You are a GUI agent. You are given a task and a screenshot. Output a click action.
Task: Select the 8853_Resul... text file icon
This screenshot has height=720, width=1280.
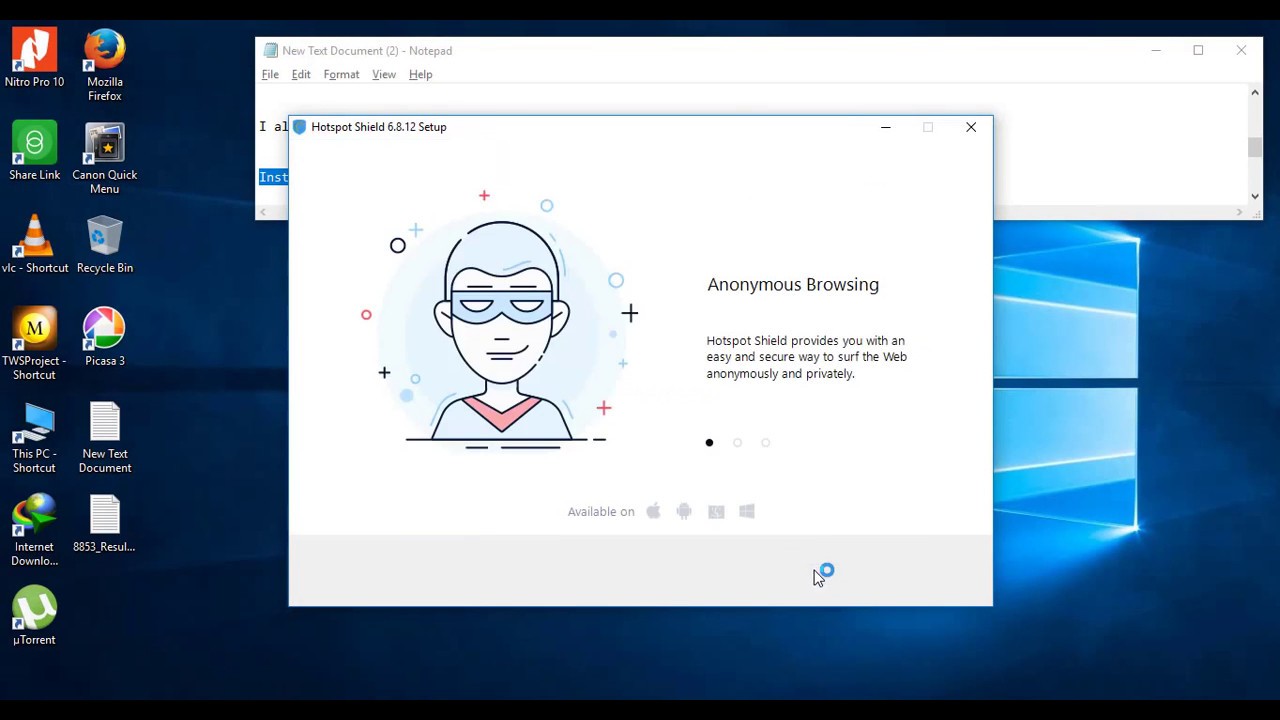[x=104, y=523]
